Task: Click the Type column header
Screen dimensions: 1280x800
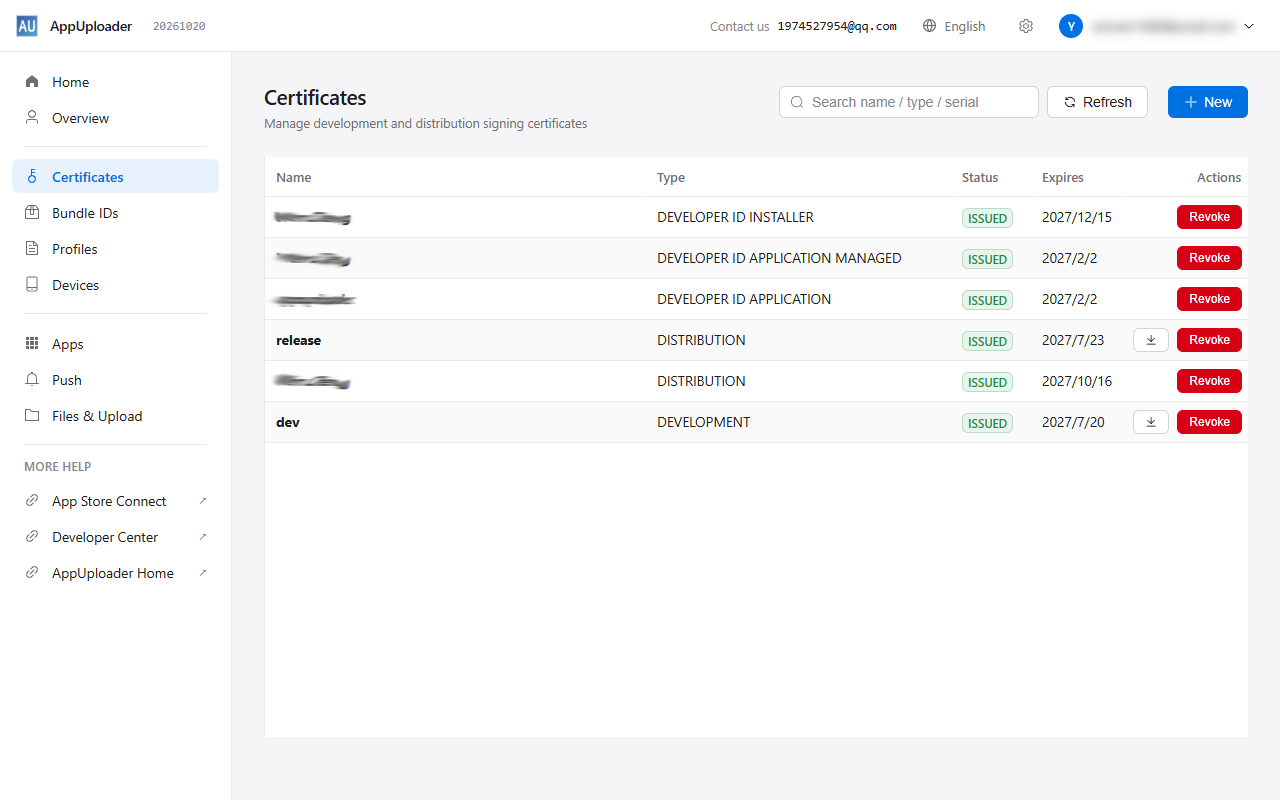Action: point(671,177)
